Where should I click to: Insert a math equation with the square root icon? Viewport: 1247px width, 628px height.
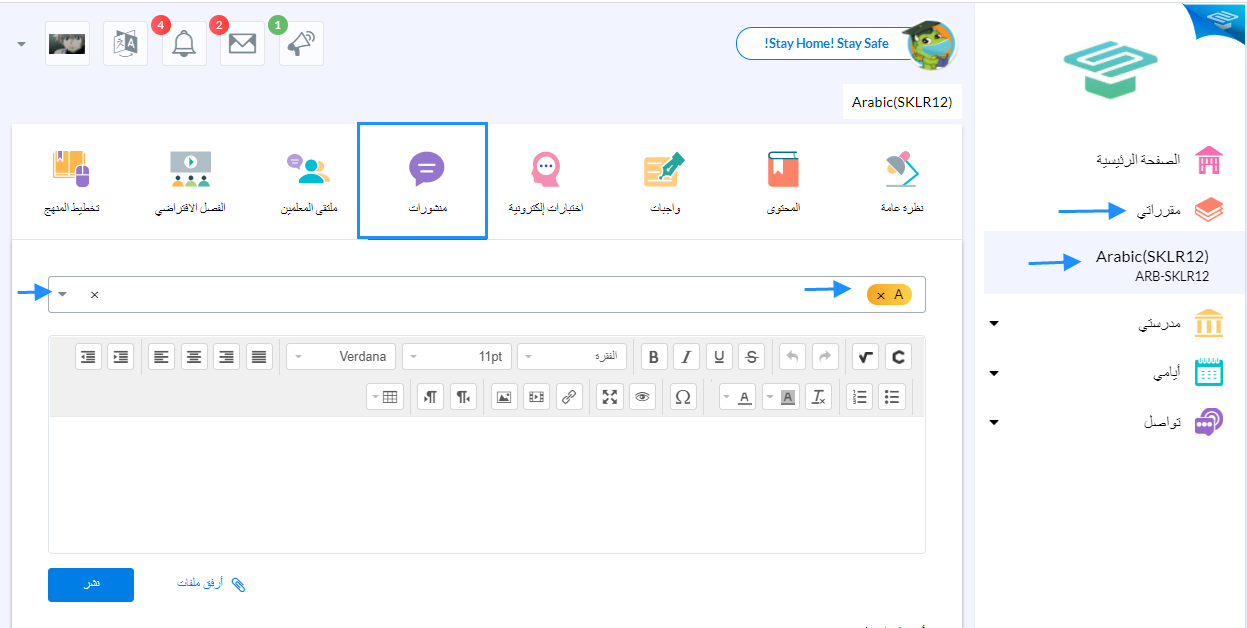865,357
